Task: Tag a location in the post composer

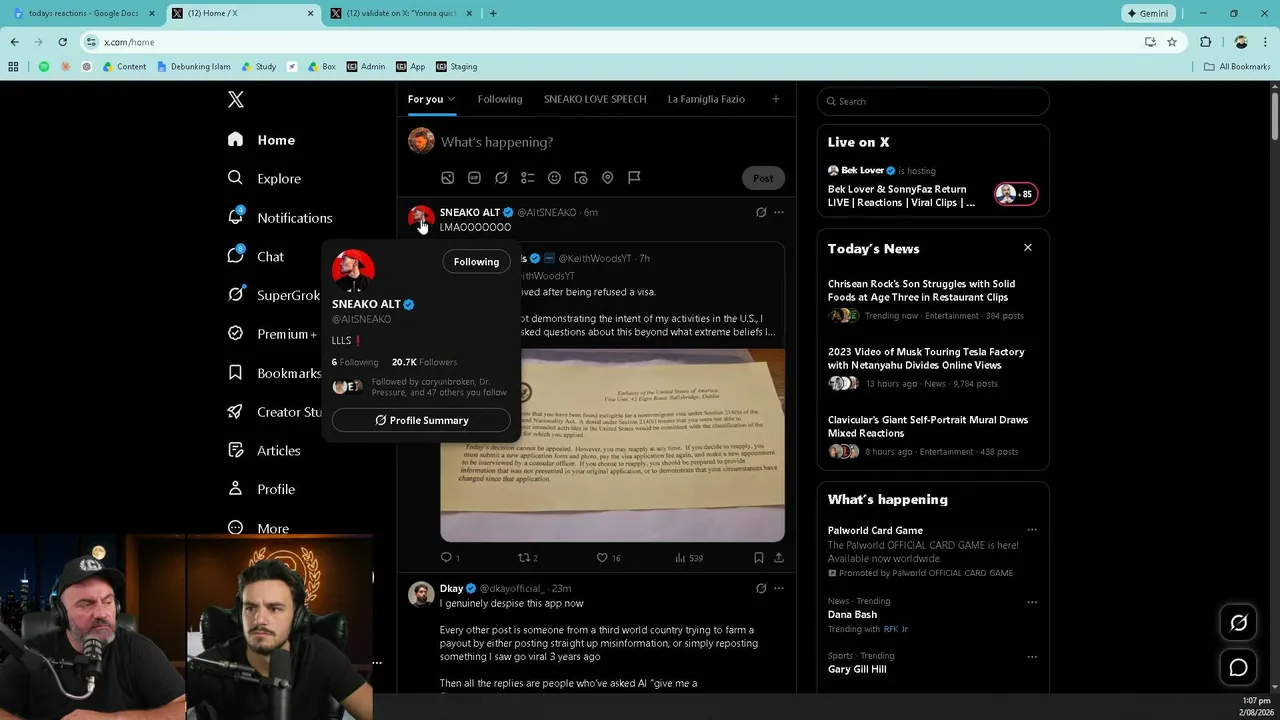Action: (607, 178)
